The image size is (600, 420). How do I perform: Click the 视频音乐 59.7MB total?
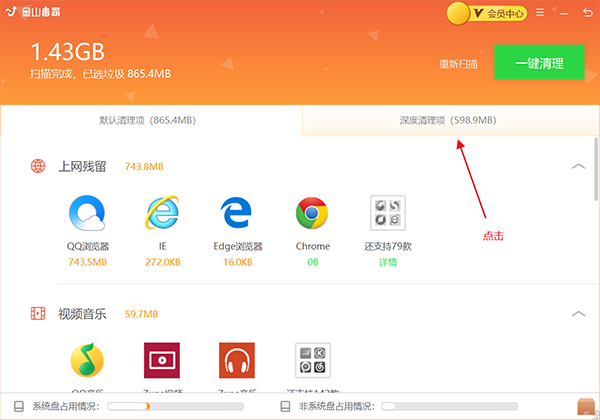tap(141, 314)
